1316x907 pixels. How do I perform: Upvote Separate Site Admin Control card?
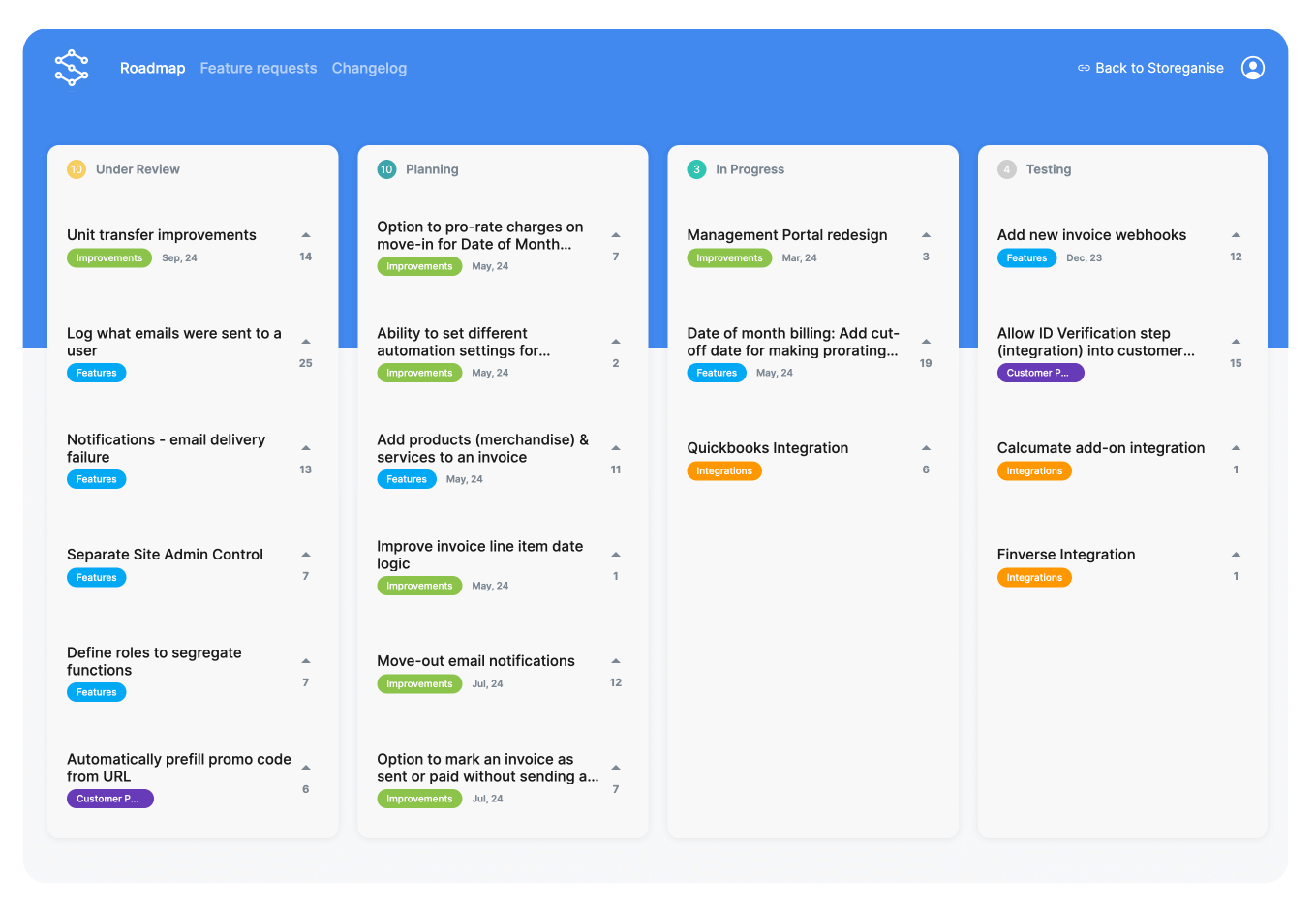point(305,555)
